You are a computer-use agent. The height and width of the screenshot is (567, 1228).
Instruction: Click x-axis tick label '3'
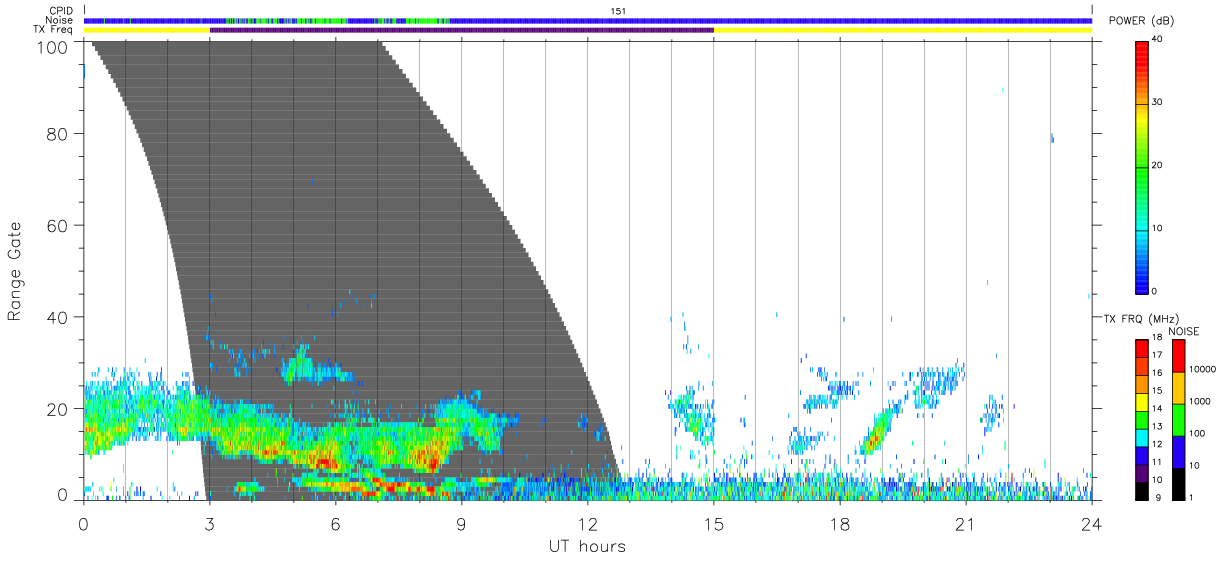tap(209, 524)
